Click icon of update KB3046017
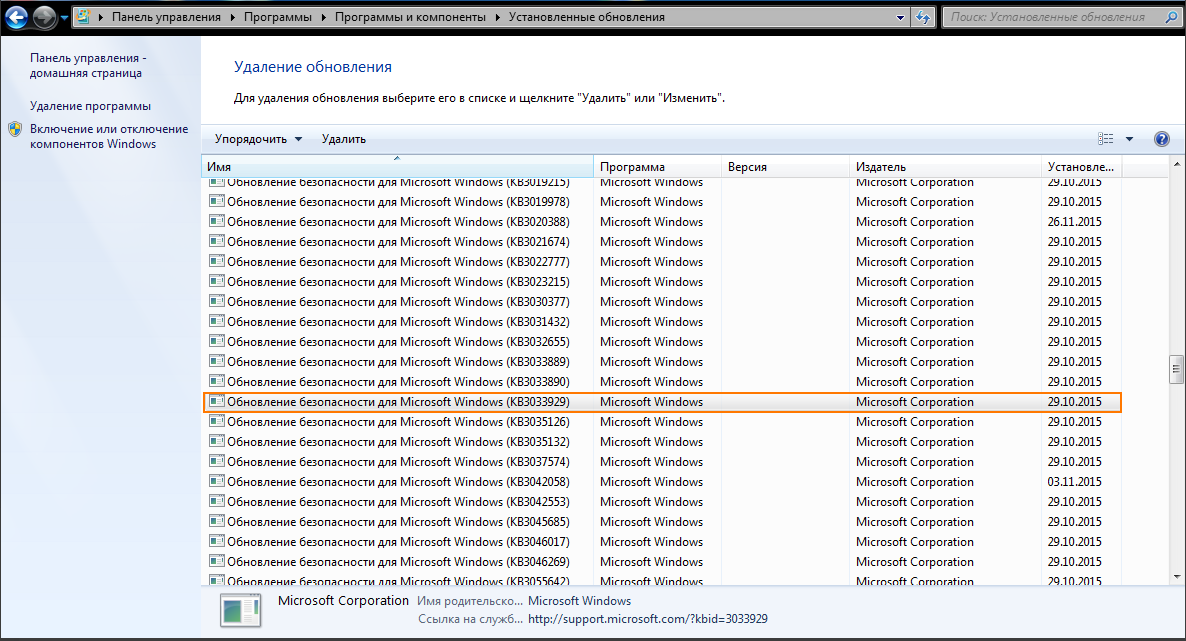 (x=216, y=541)
